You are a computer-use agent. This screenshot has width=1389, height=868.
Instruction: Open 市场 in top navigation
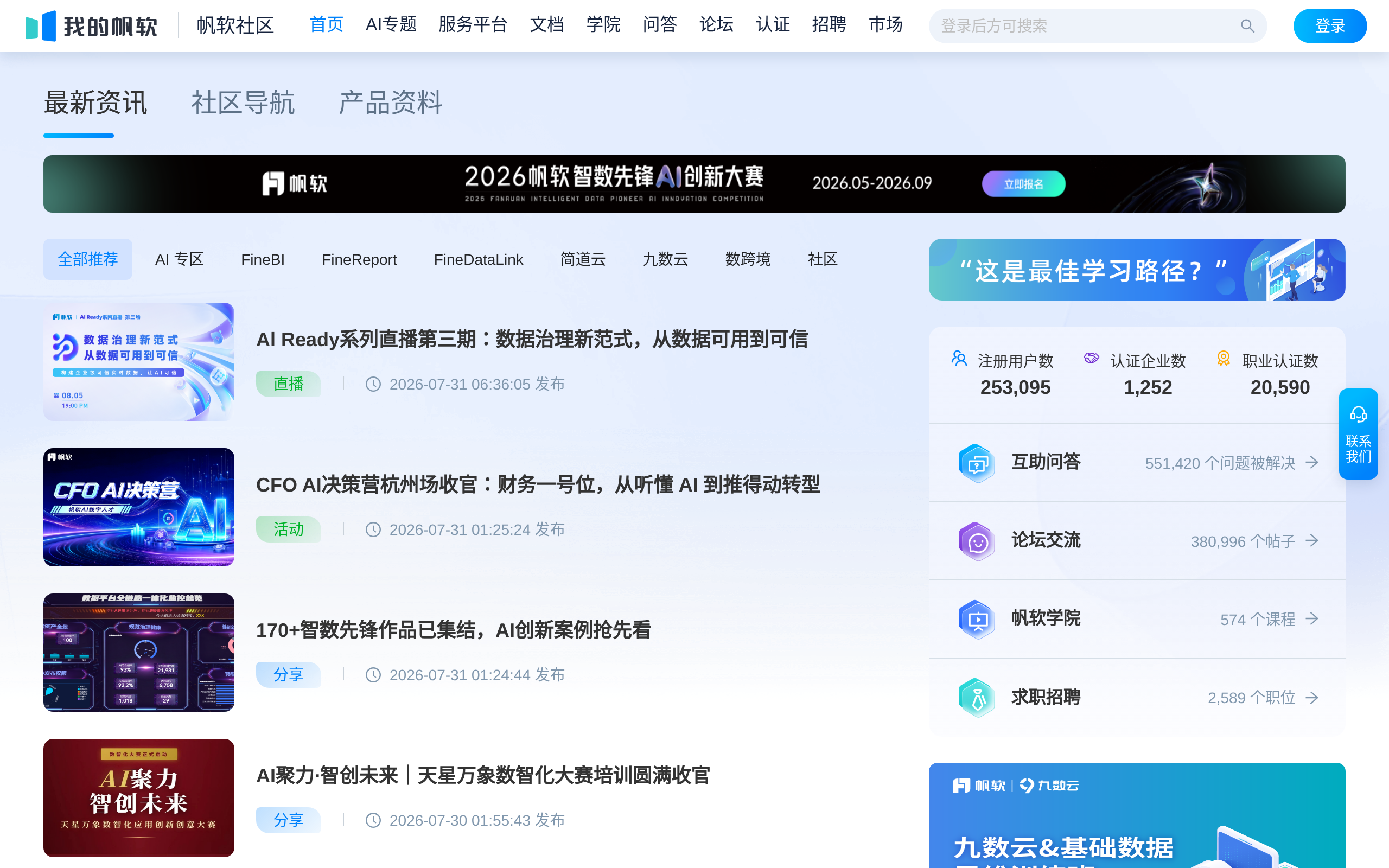point(885,25)
